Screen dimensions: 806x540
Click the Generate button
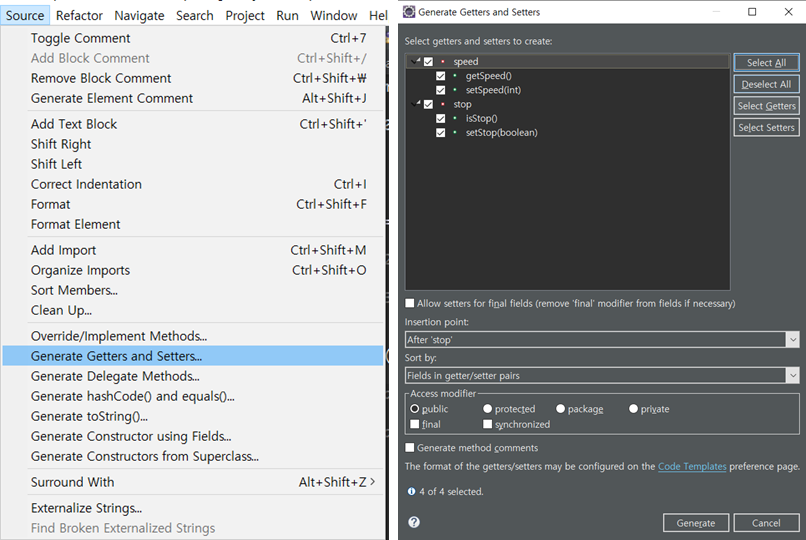pos(696,523)
